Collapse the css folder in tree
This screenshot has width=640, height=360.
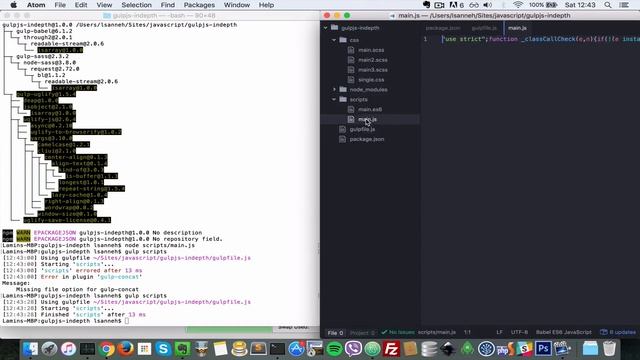pyautogui.click(x=334, y=40)
